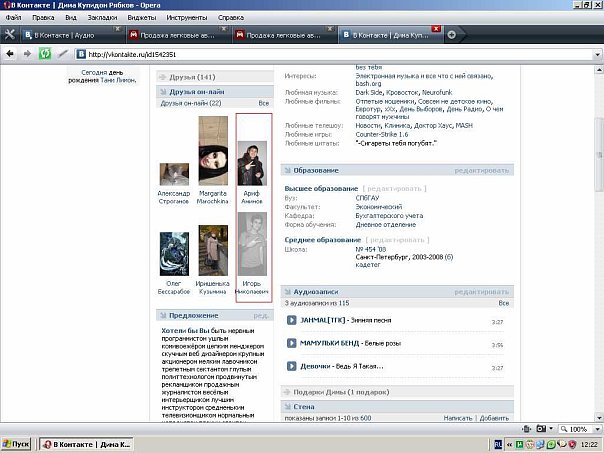Image resolution: width=604 pixels, height=453 pixels.
Task: Click the page scrollbar down arrow
Action: click(599, 418)
